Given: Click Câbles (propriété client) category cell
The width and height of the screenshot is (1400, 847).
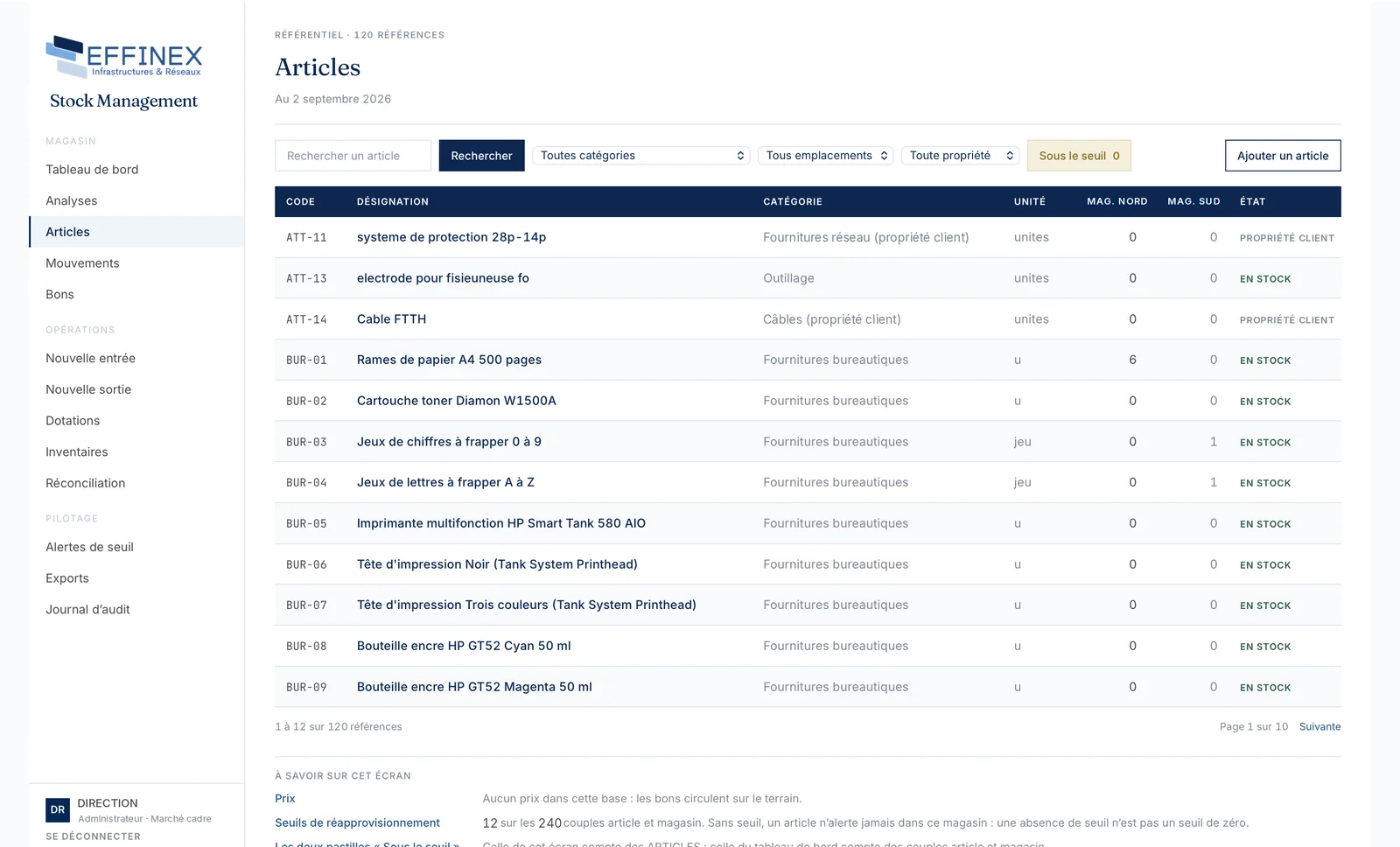Looking at the screenshot, I should (x=832, y=319).
